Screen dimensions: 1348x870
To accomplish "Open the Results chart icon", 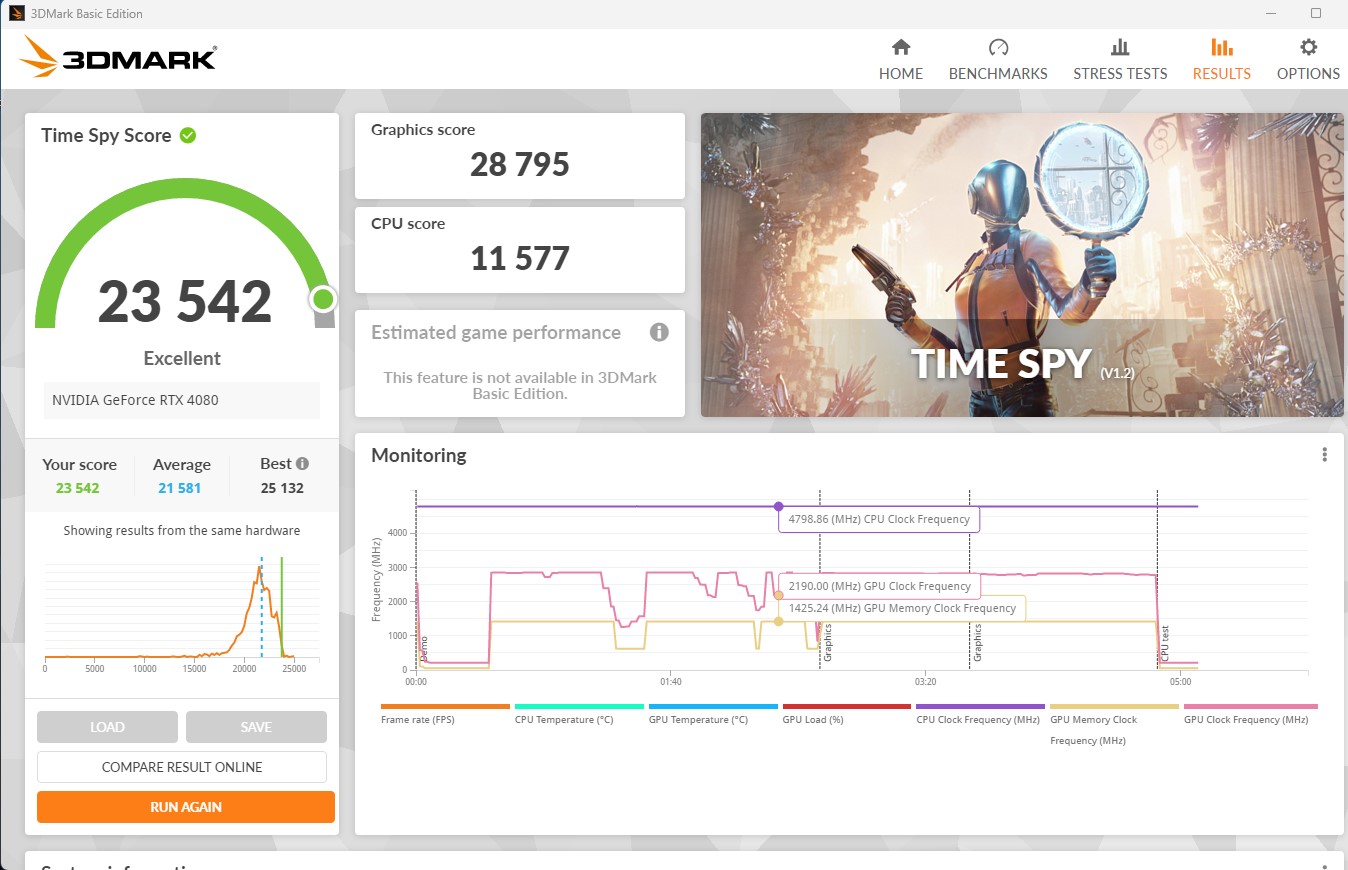I will pyautogui.click(x=1221, y=47).
